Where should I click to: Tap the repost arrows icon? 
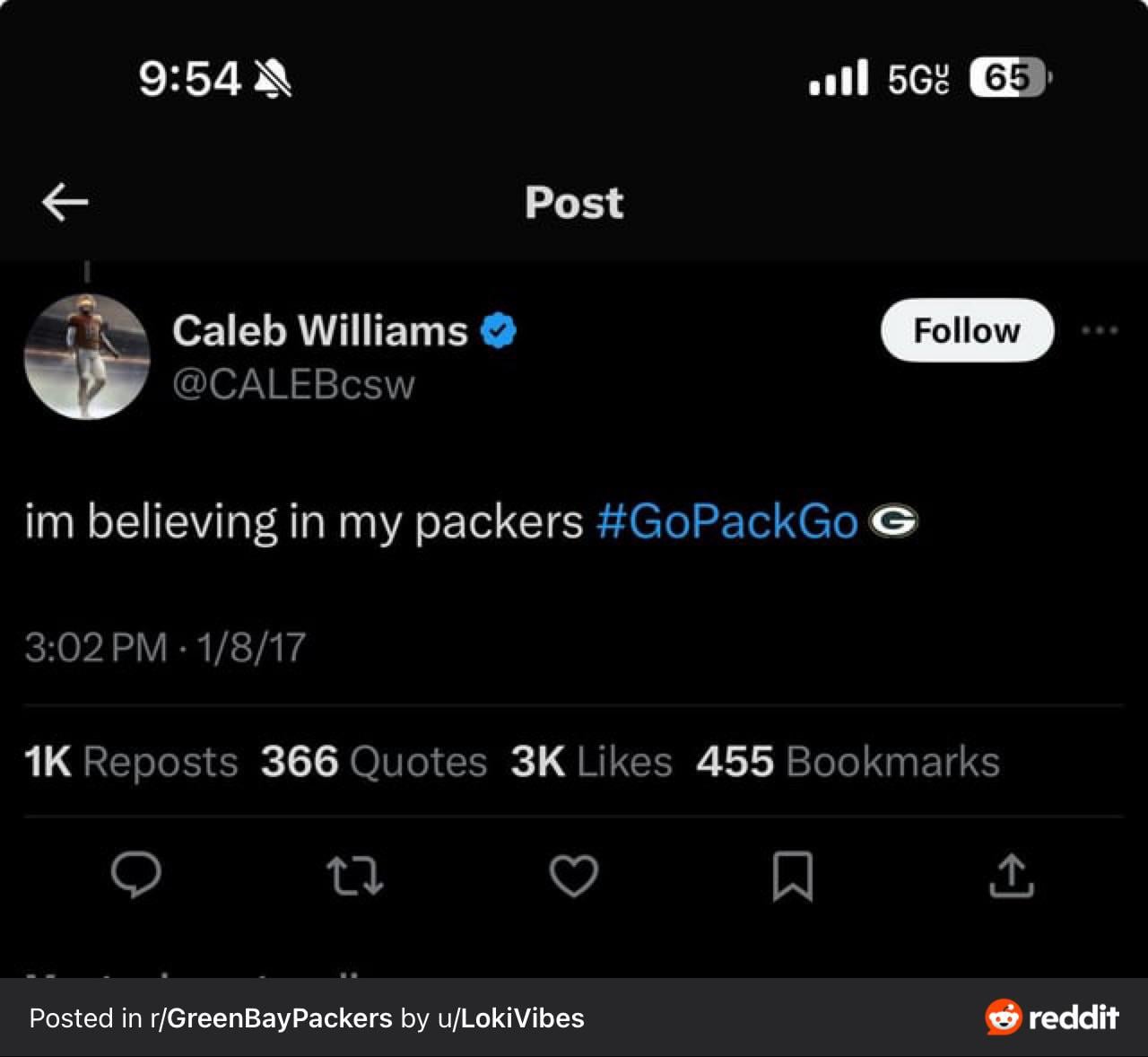click(x=355, y=876)
